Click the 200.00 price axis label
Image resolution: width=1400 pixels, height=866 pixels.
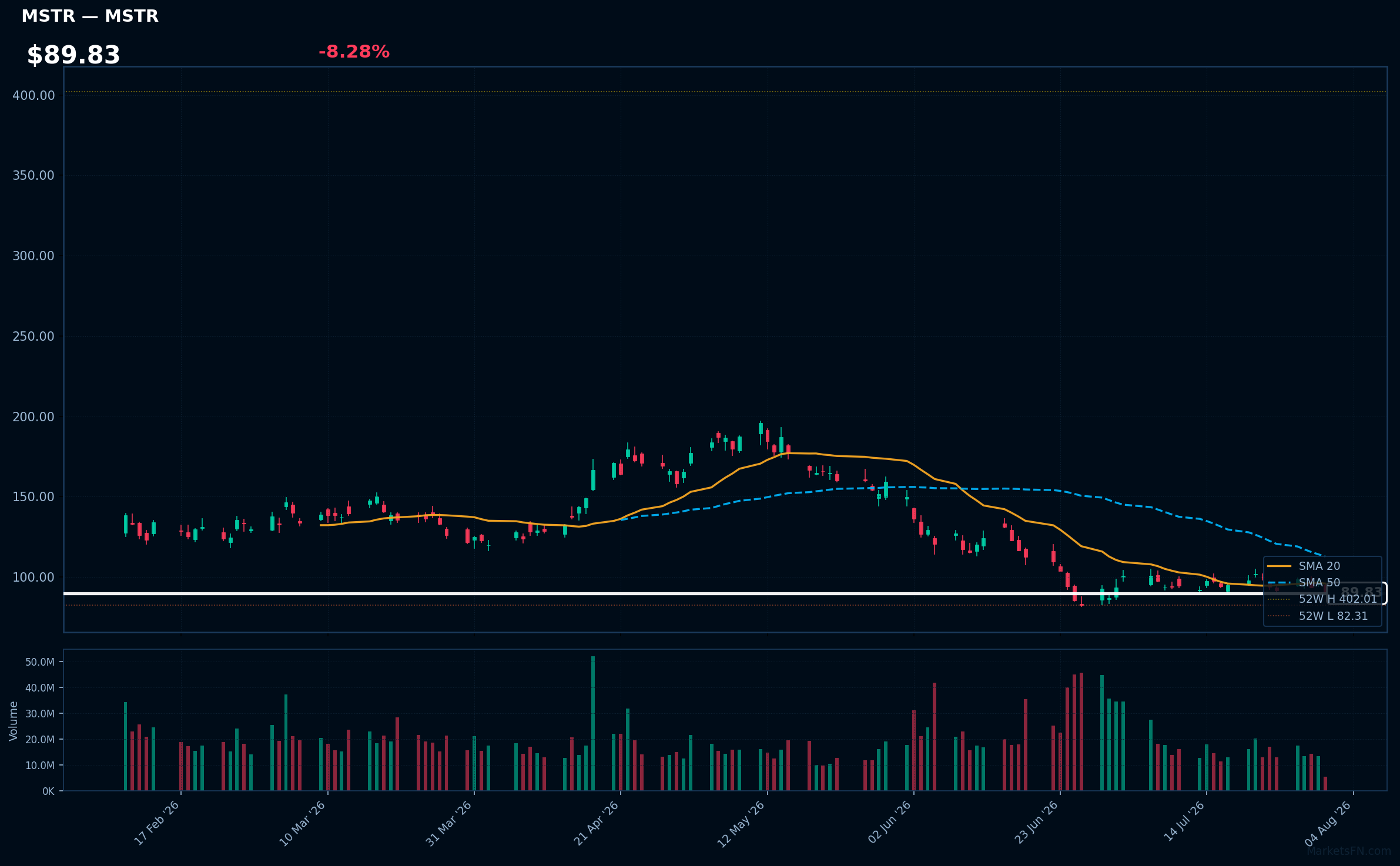tap(34, 417)
